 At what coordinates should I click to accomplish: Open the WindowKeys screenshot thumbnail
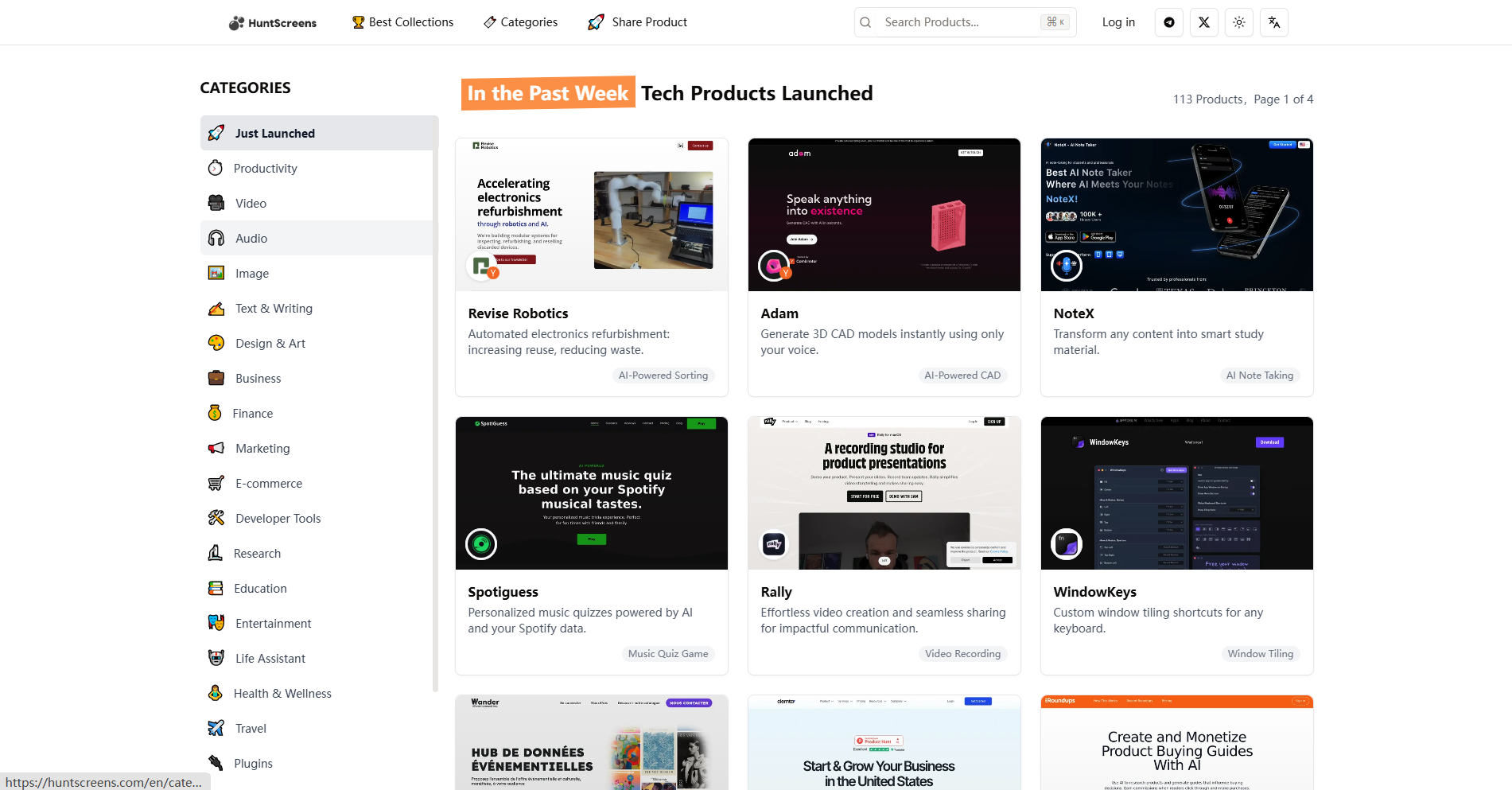1177,493
